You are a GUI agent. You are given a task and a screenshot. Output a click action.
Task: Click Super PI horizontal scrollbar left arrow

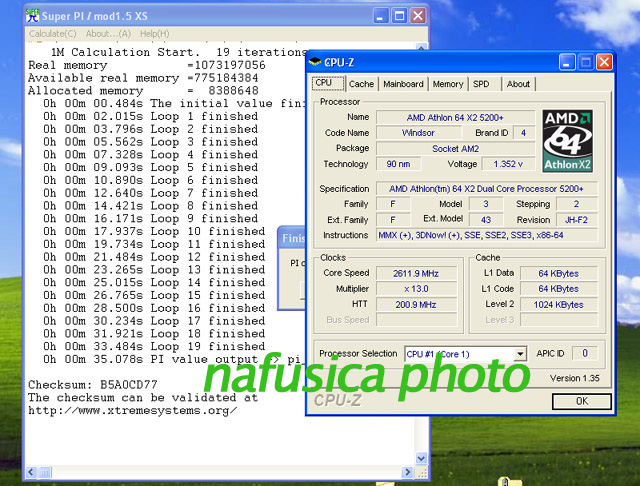tap(31, 473)
